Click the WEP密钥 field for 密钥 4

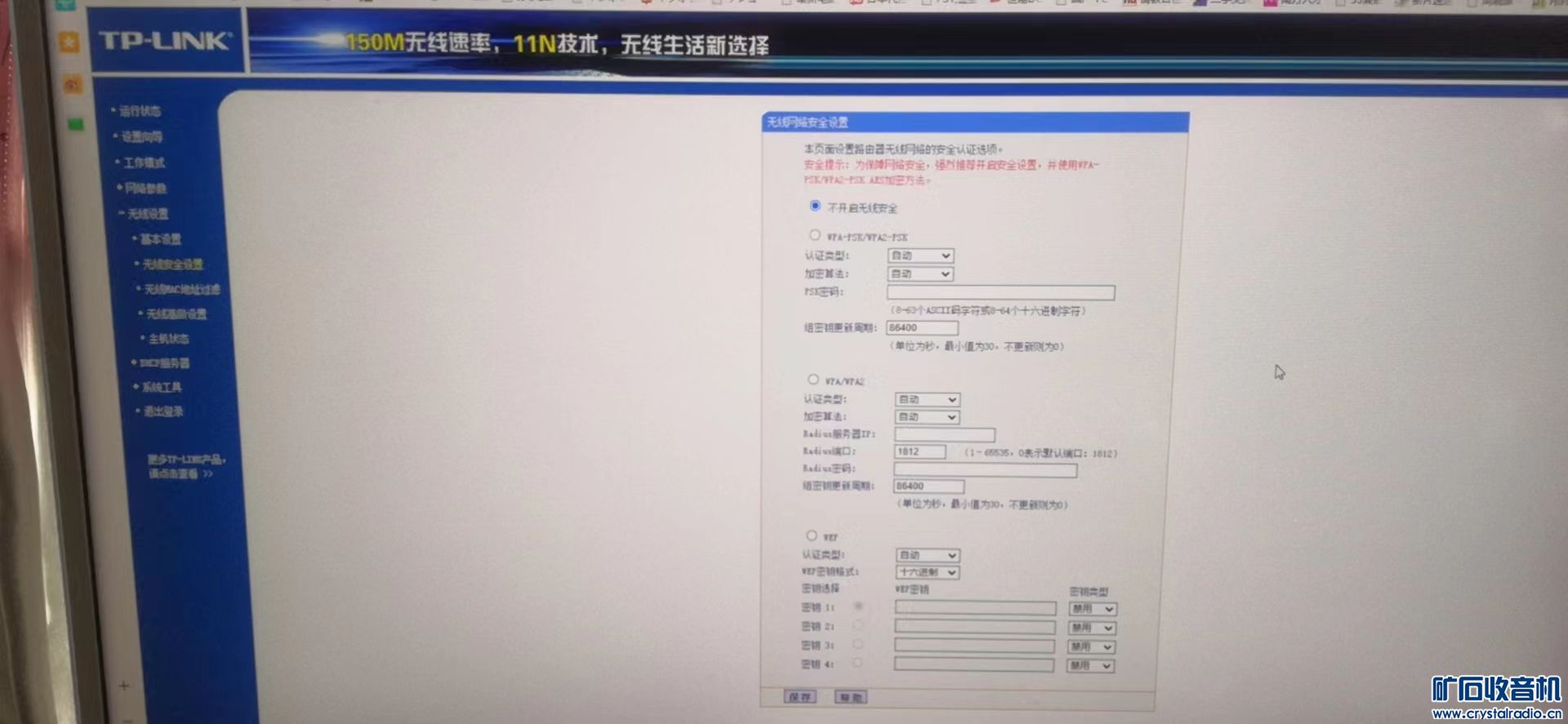974,665
